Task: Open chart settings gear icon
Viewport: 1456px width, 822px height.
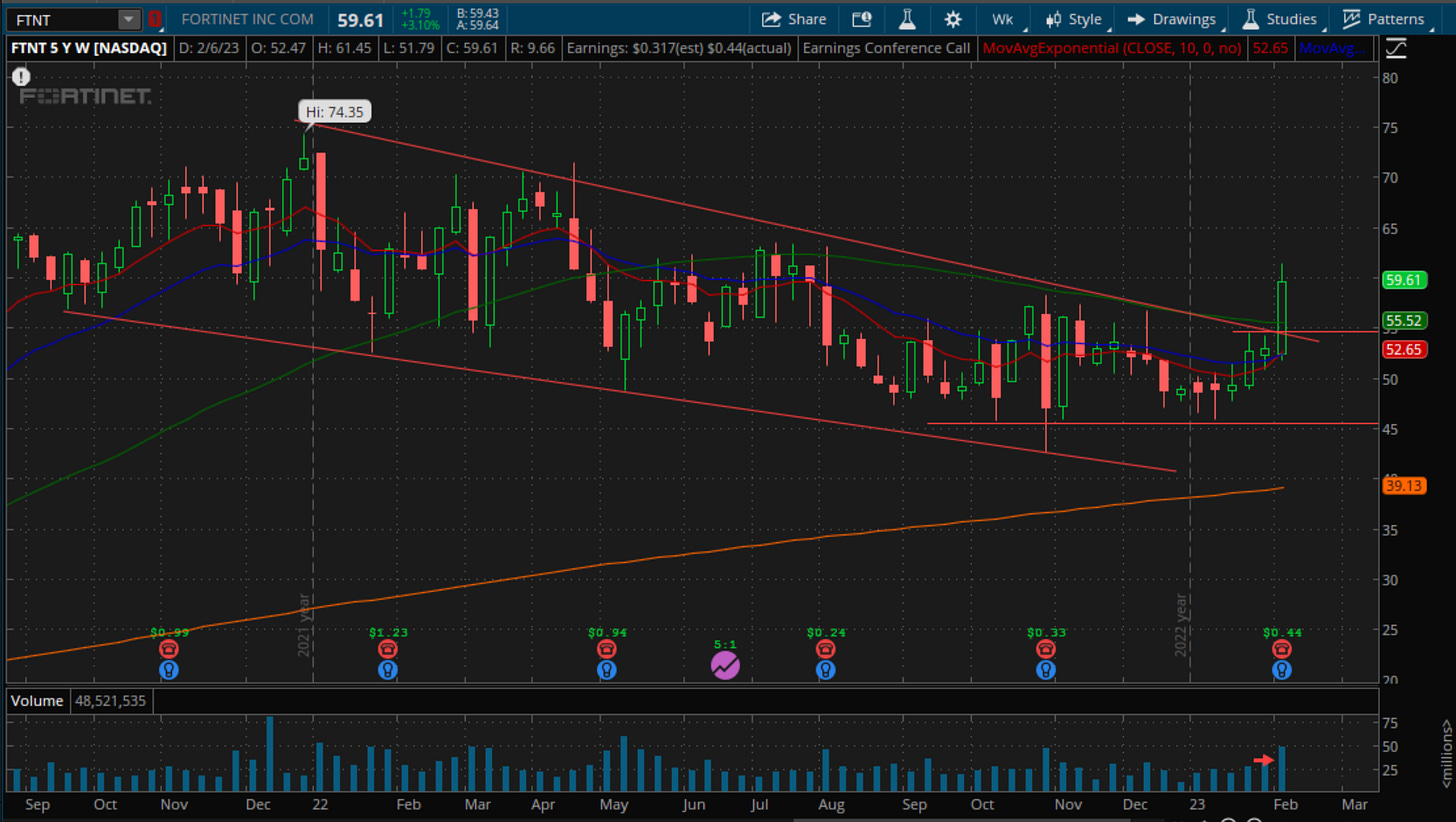Action: pos(952,19)
